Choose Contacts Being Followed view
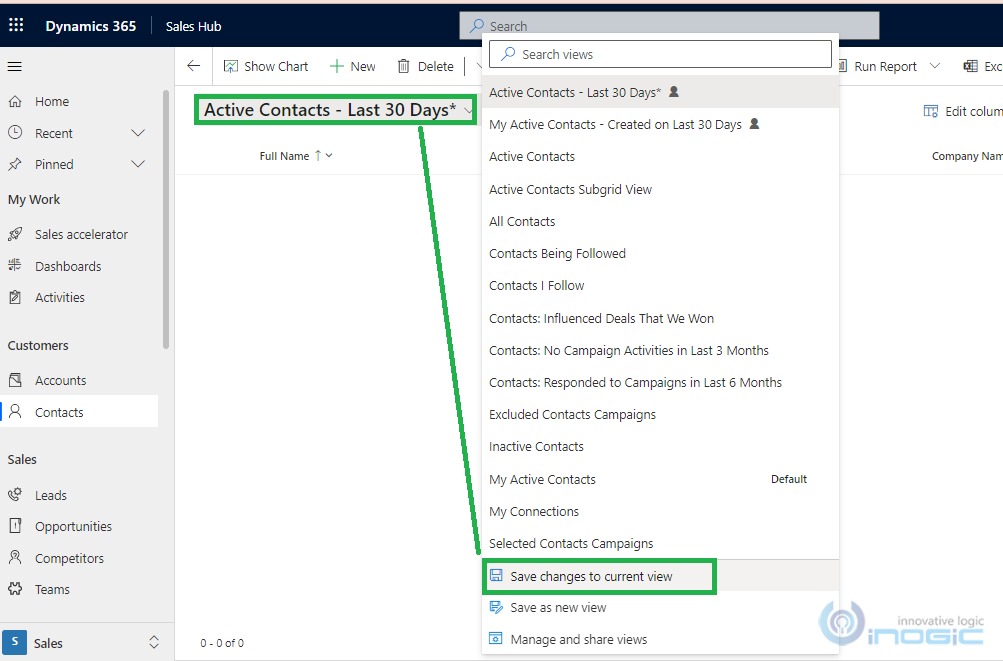Viewport: 1003px width, 661px height. tap(660, 253)
